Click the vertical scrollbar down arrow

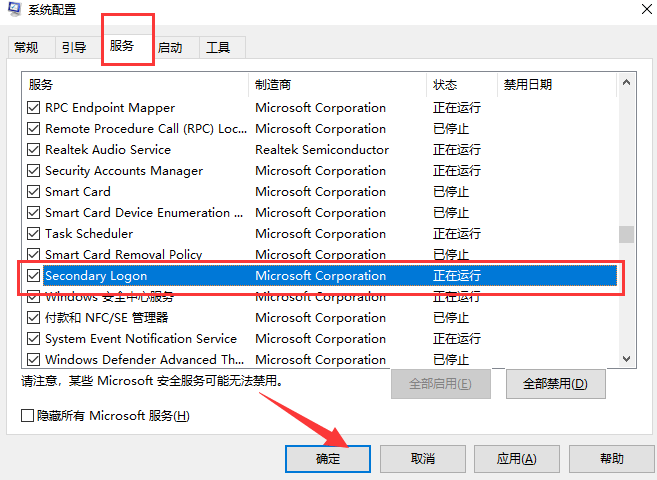point(626,359)
